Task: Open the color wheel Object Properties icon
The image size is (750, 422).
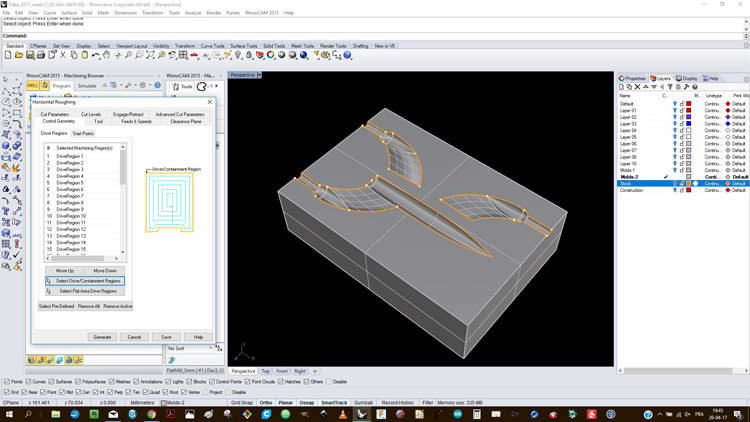Action: pos(271,56)
